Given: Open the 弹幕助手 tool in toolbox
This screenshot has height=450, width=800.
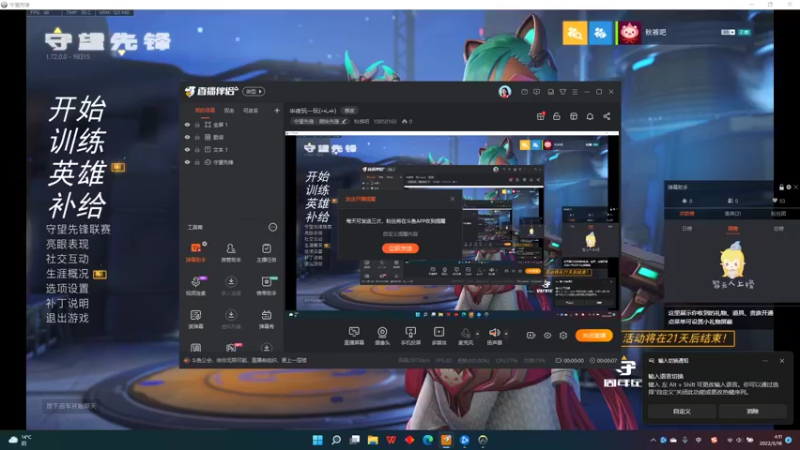Looking at the screenshot, I should (x=196, y=252).
